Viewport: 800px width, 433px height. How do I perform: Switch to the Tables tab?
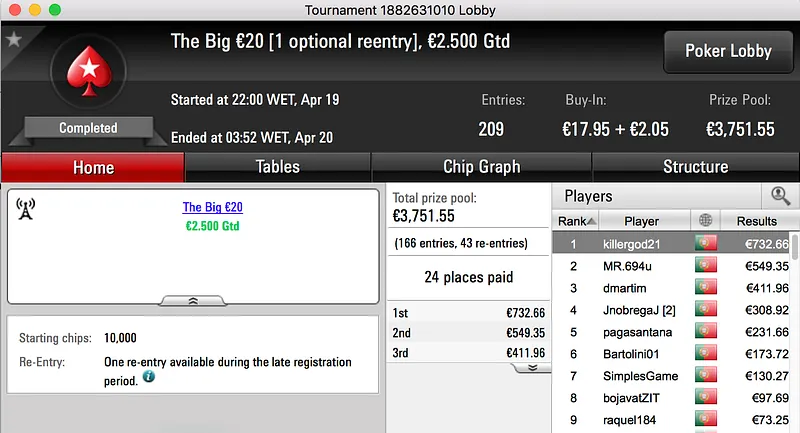(x=277, y=167)
